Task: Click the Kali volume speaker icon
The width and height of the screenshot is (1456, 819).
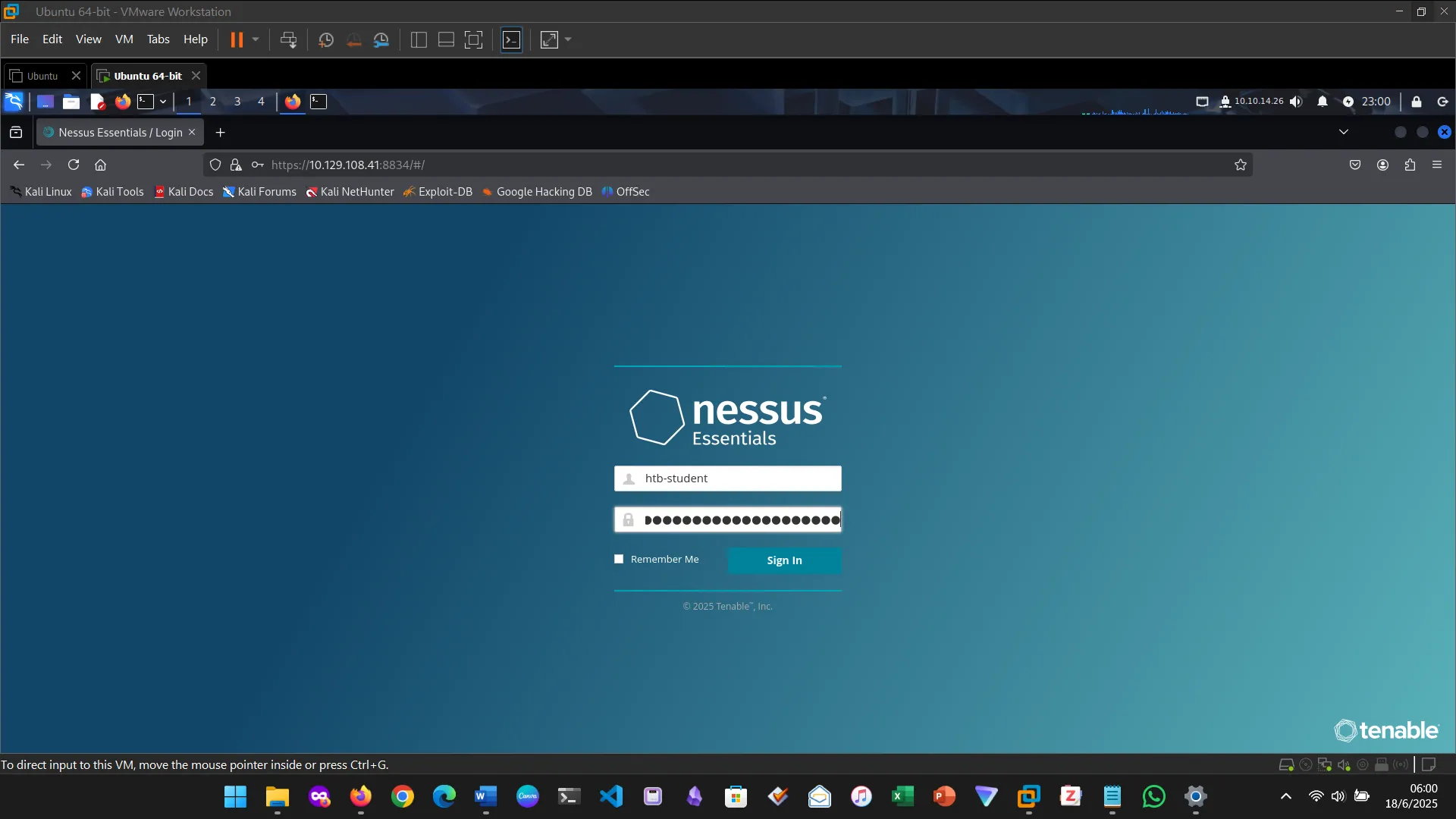Action: pos(1296,102)
